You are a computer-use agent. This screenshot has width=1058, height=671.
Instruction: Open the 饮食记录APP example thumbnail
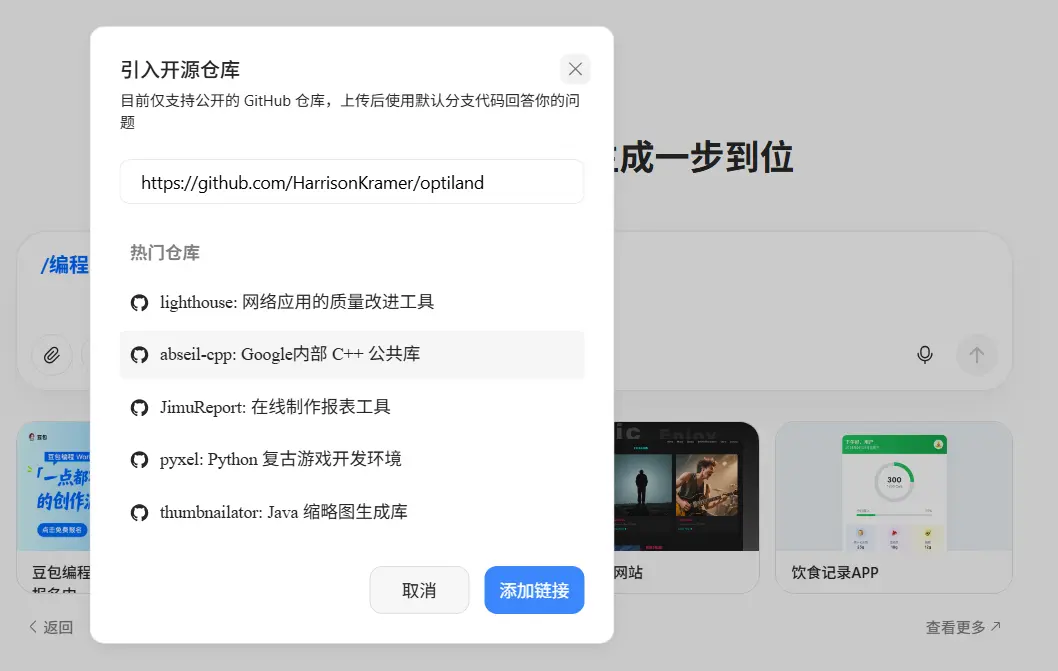pos(893,487)
